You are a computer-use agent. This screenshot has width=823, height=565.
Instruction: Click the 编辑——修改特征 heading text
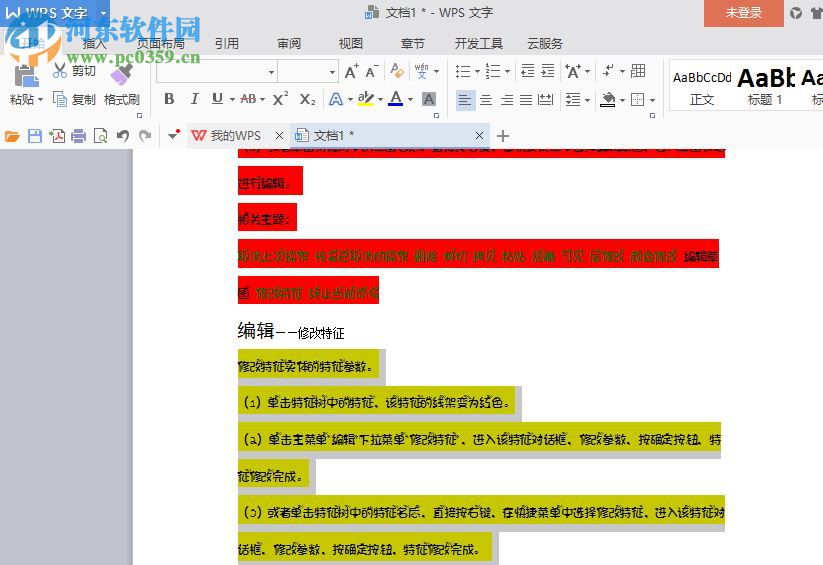pyautogui.click(x=291, y=331)
